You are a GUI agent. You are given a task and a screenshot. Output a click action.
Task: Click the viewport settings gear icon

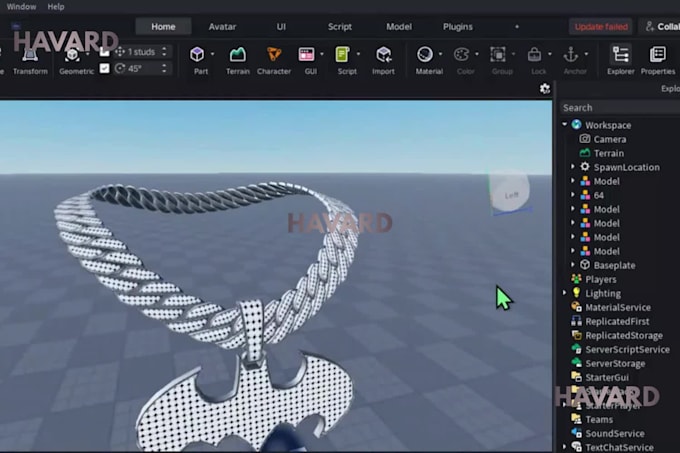pyautogui.click(x=545, y=89)
